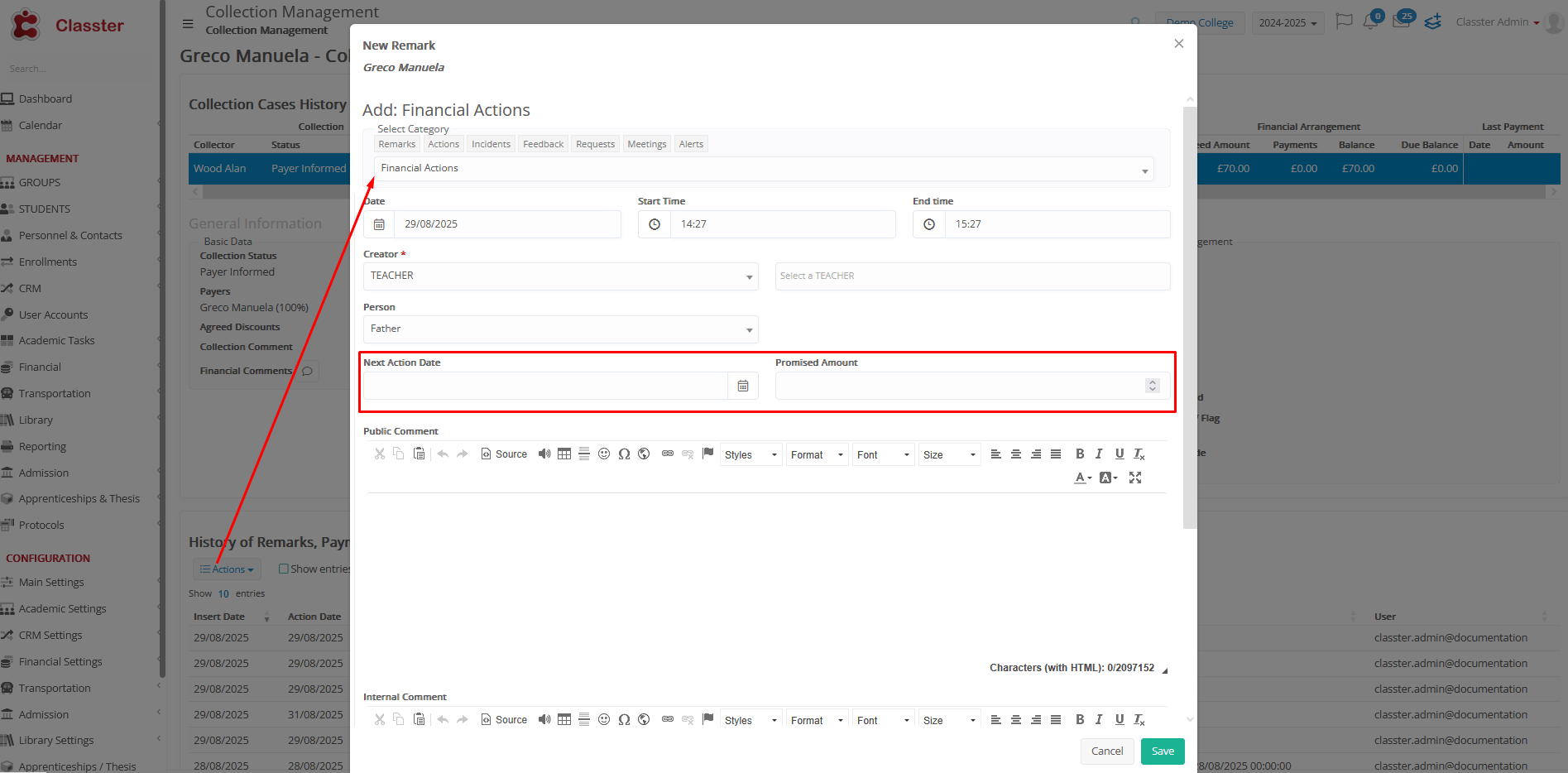Image resolution: width=1568 pixels, height=773 pixels.
Task: Open text color picker in Public Comment toolbar
Action: [x=1082, y=478]
